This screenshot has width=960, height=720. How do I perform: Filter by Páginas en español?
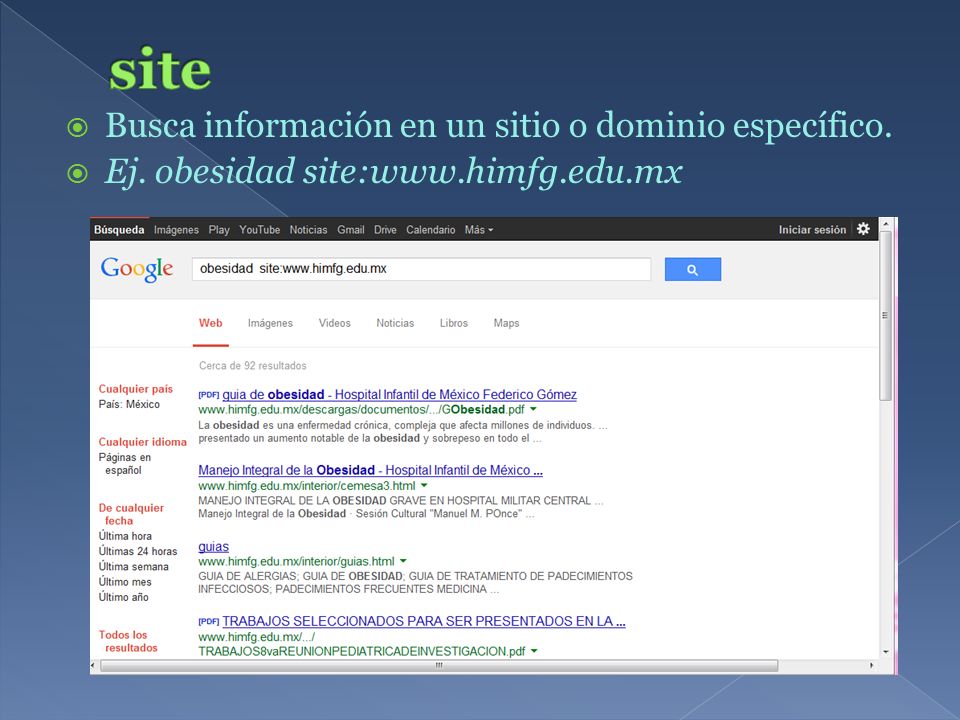coord(125,464)
